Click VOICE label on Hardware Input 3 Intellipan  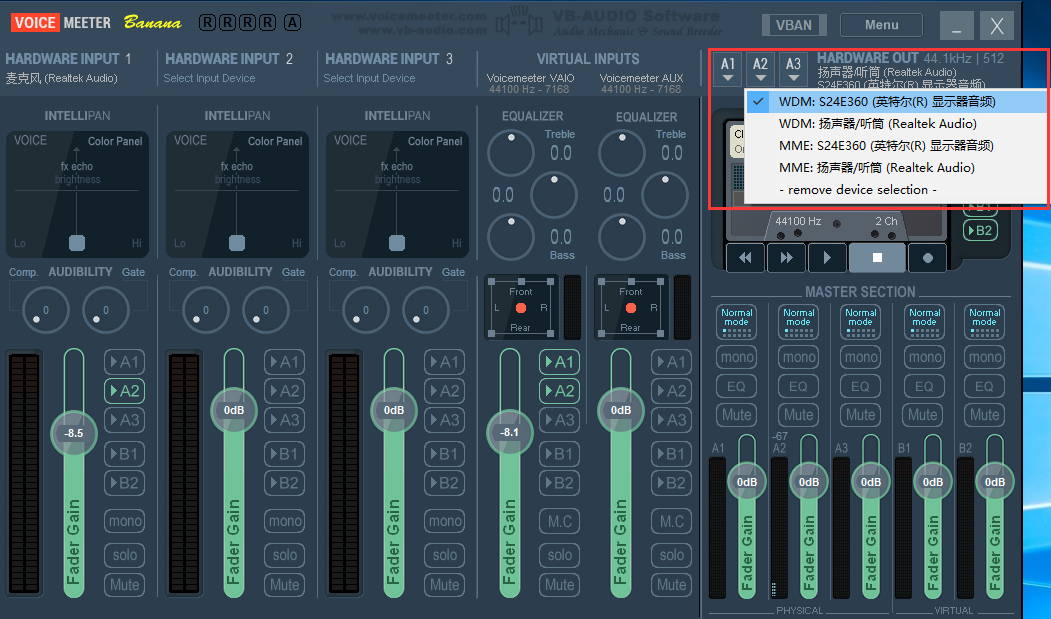pos(350,140)
